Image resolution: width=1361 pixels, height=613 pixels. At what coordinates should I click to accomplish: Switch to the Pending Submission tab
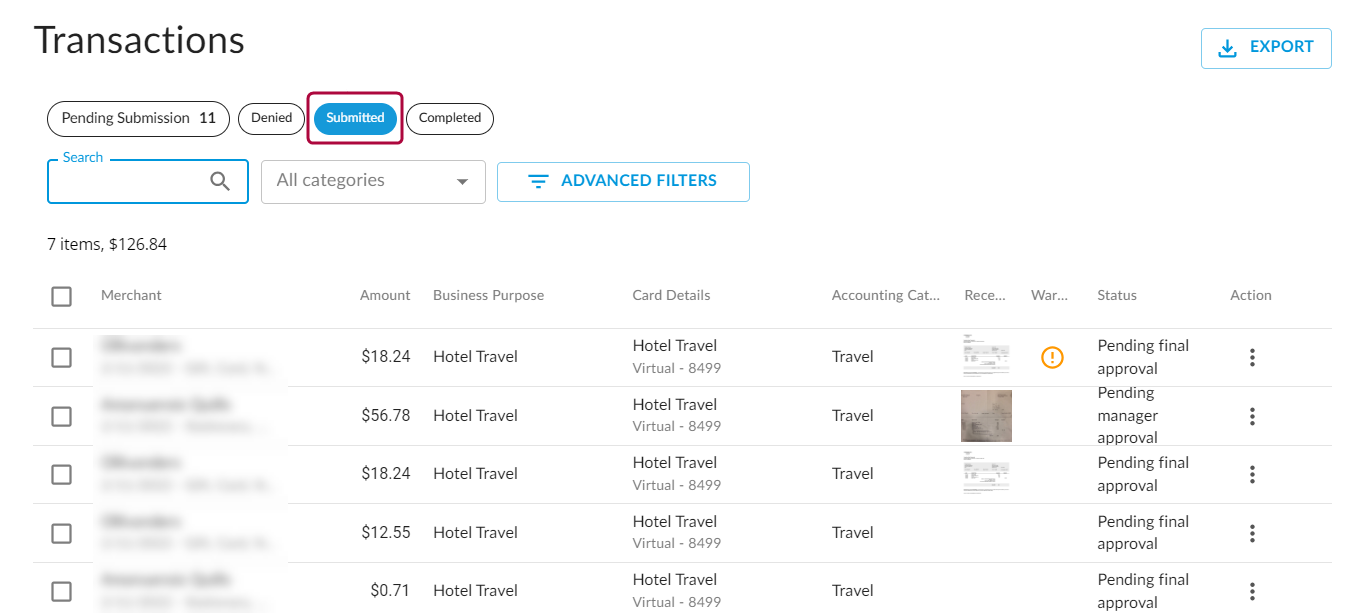[138, 118]
